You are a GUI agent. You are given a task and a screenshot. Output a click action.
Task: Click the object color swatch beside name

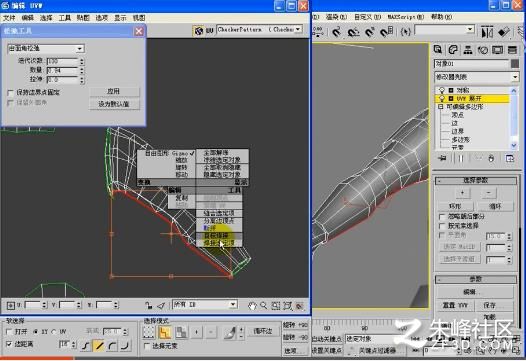coord(515,64)
